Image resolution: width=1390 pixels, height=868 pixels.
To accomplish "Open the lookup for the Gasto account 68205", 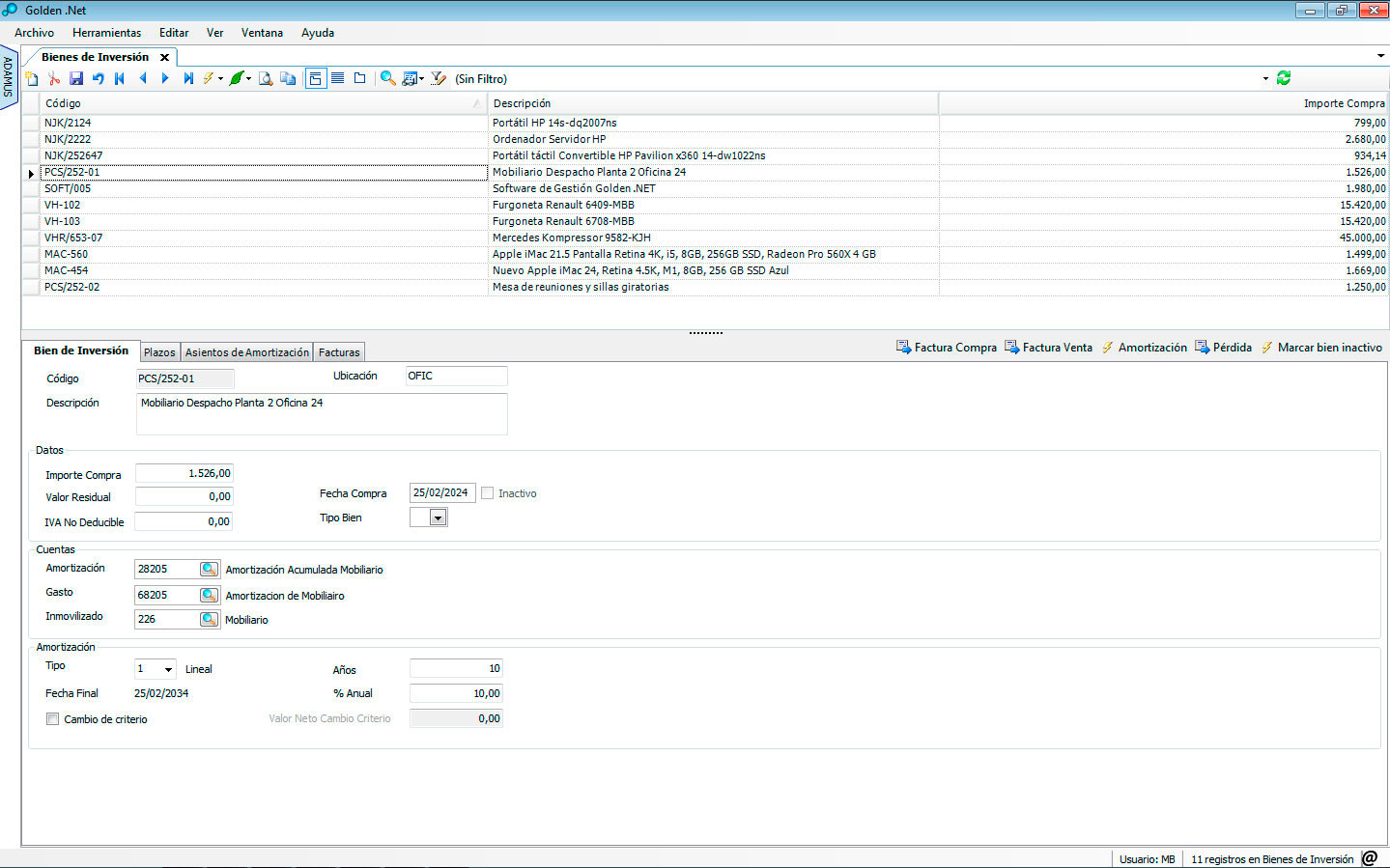I will coord(209,595).
